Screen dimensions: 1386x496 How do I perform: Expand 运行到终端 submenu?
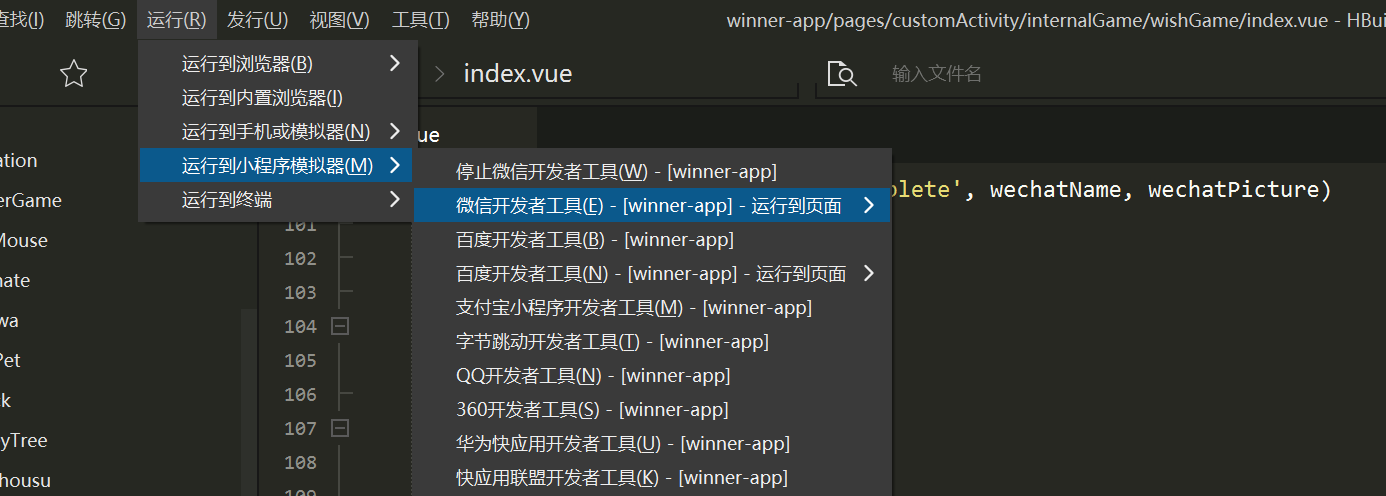276,200
